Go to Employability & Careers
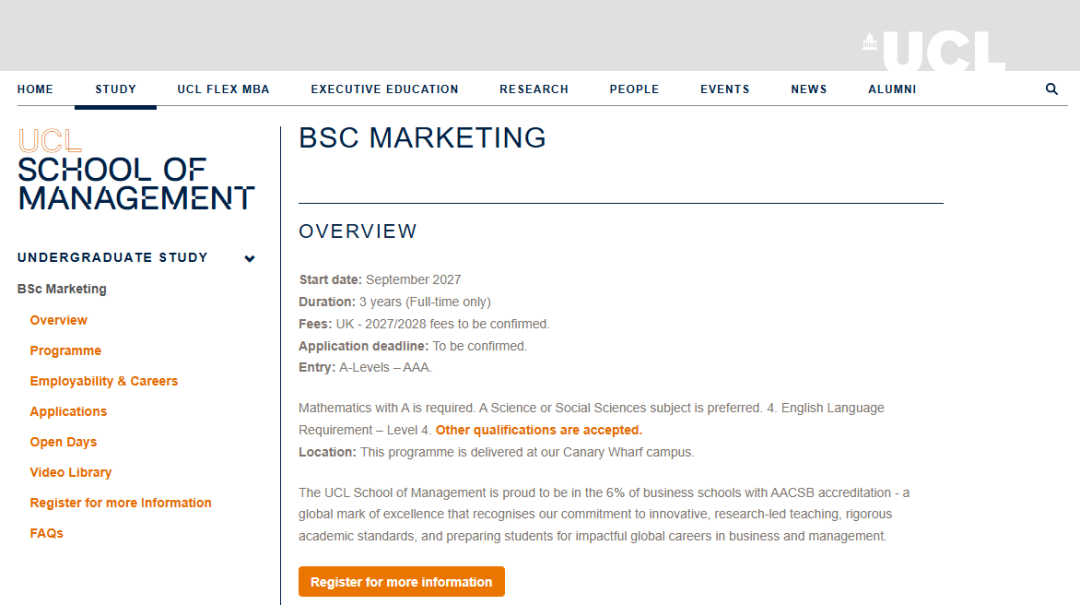Viewport: 1080px width, 605px height. click(x=103, y=381)
